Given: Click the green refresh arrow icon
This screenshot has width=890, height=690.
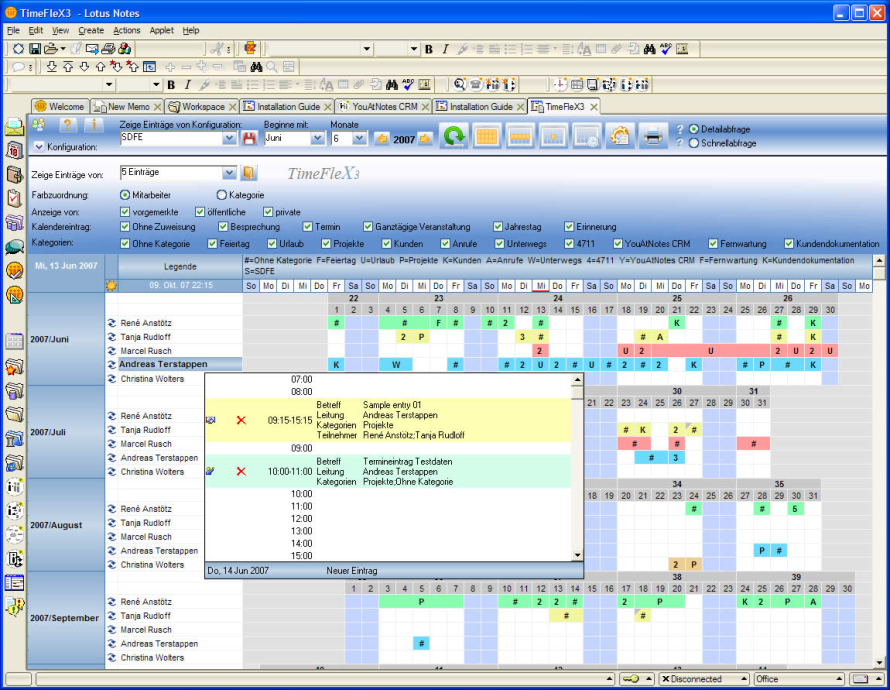Looking at the screenshot, I should coord(454,136).
